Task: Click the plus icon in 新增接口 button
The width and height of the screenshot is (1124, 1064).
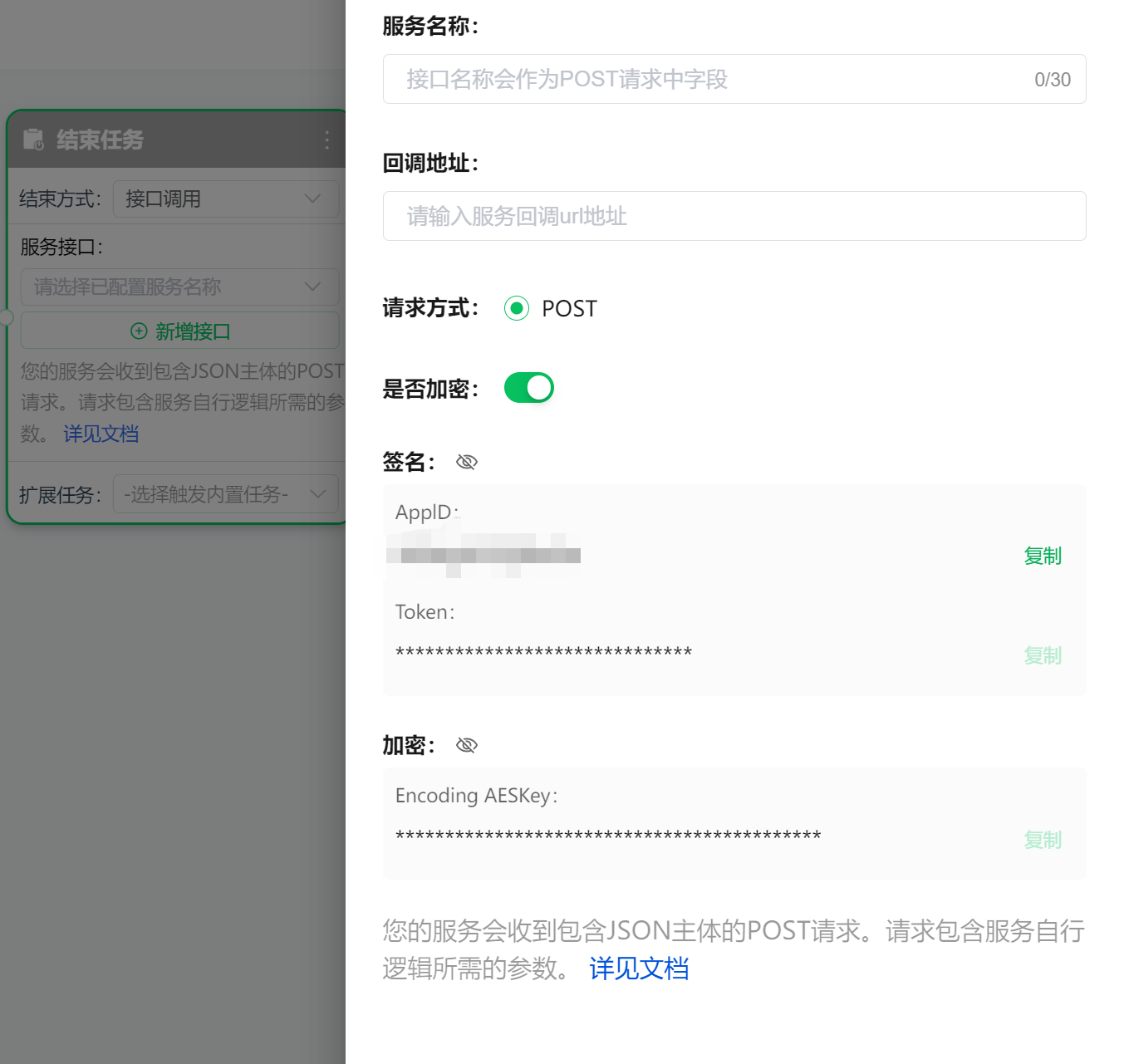Action: (139, 331)
